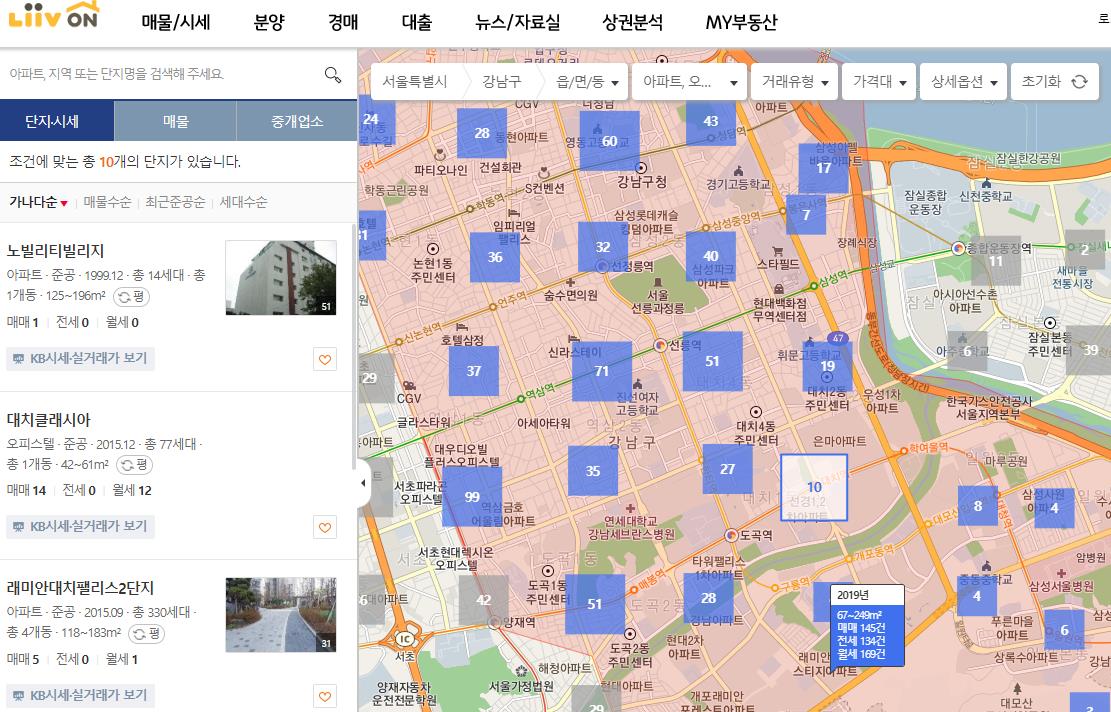Viewport: 1111px width, 712px height.
Task: Open the 노빌리티빌리지 building thumbnail
Action: (281, 277)
